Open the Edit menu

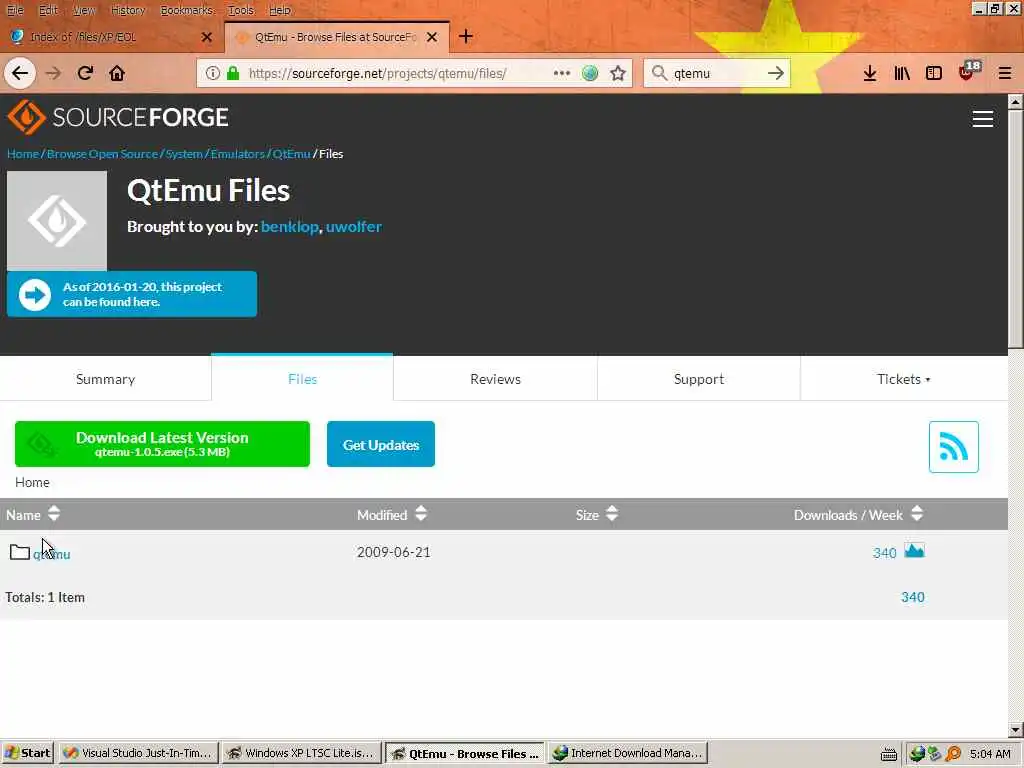48,10
